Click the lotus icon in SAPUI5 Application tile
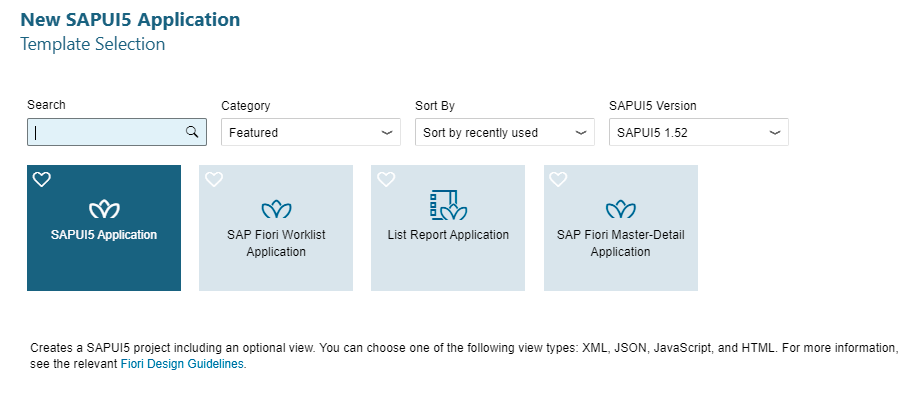Viewport: 905px width, 406px height. tap(104, 210)
